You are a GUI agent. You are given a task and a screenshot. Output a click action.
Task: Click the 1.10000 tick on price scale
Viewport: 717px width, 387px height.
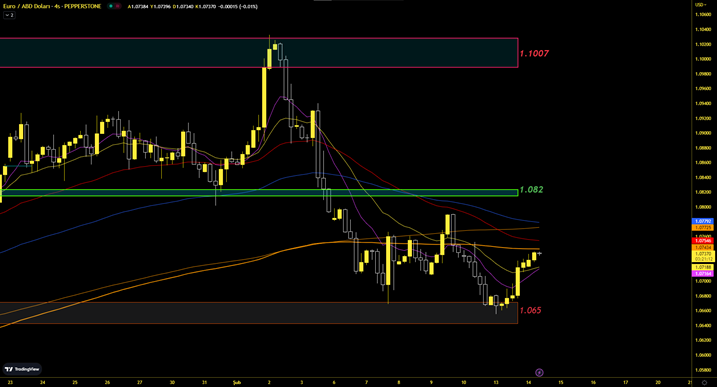coord(703,59)
